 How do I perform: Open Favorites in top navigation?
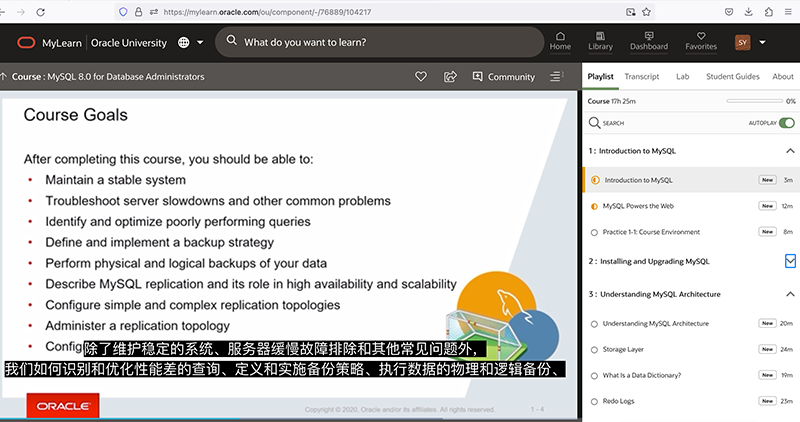701,40
